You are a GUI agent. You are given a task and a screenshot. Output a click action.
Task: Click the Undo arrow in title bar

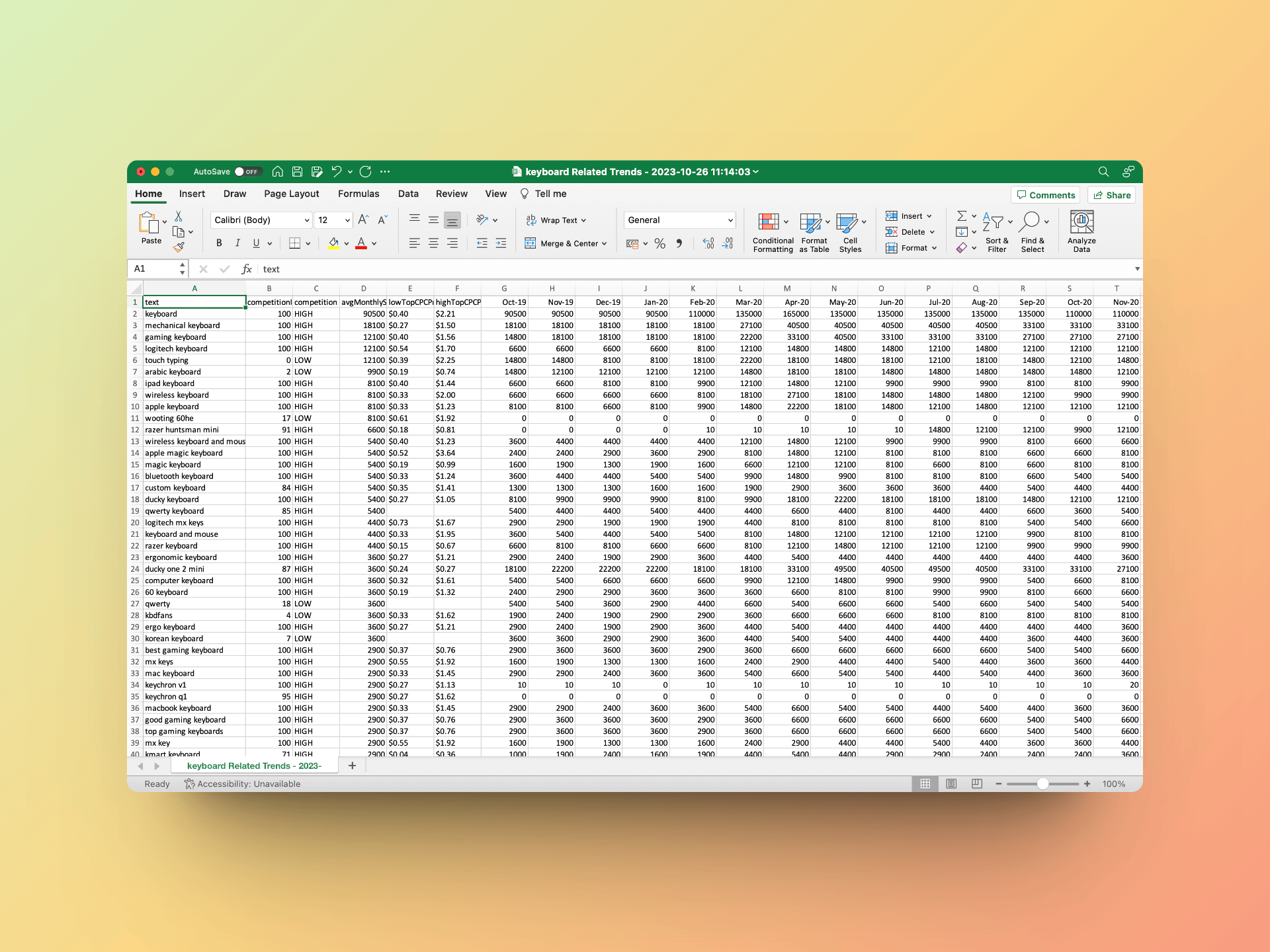(337, 172)
